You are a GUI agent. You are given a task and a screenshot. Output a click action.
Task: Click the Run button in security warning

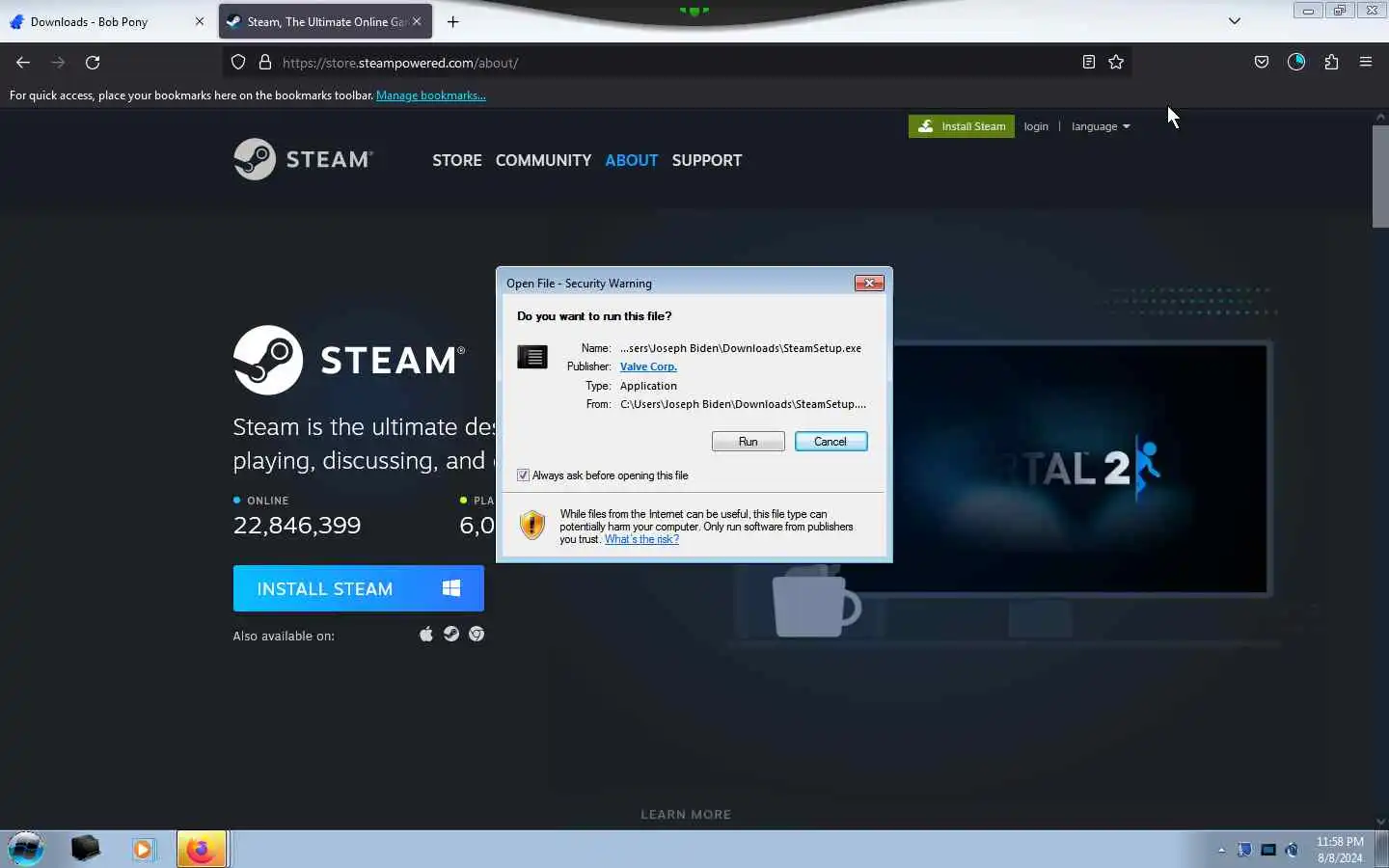point(748,441)
